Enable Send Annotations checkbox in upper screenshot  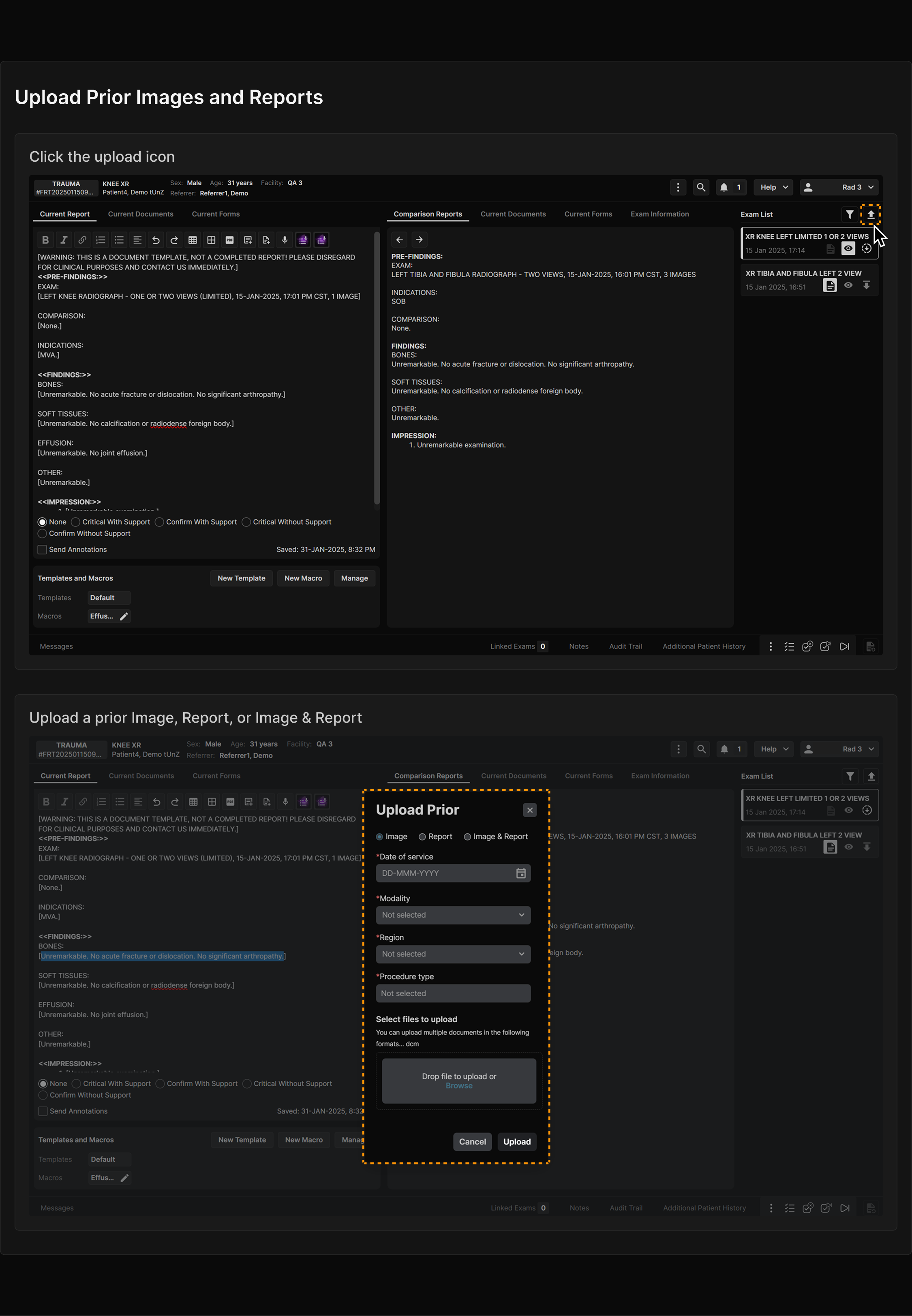pyautogui.click(x=42, y=549)
